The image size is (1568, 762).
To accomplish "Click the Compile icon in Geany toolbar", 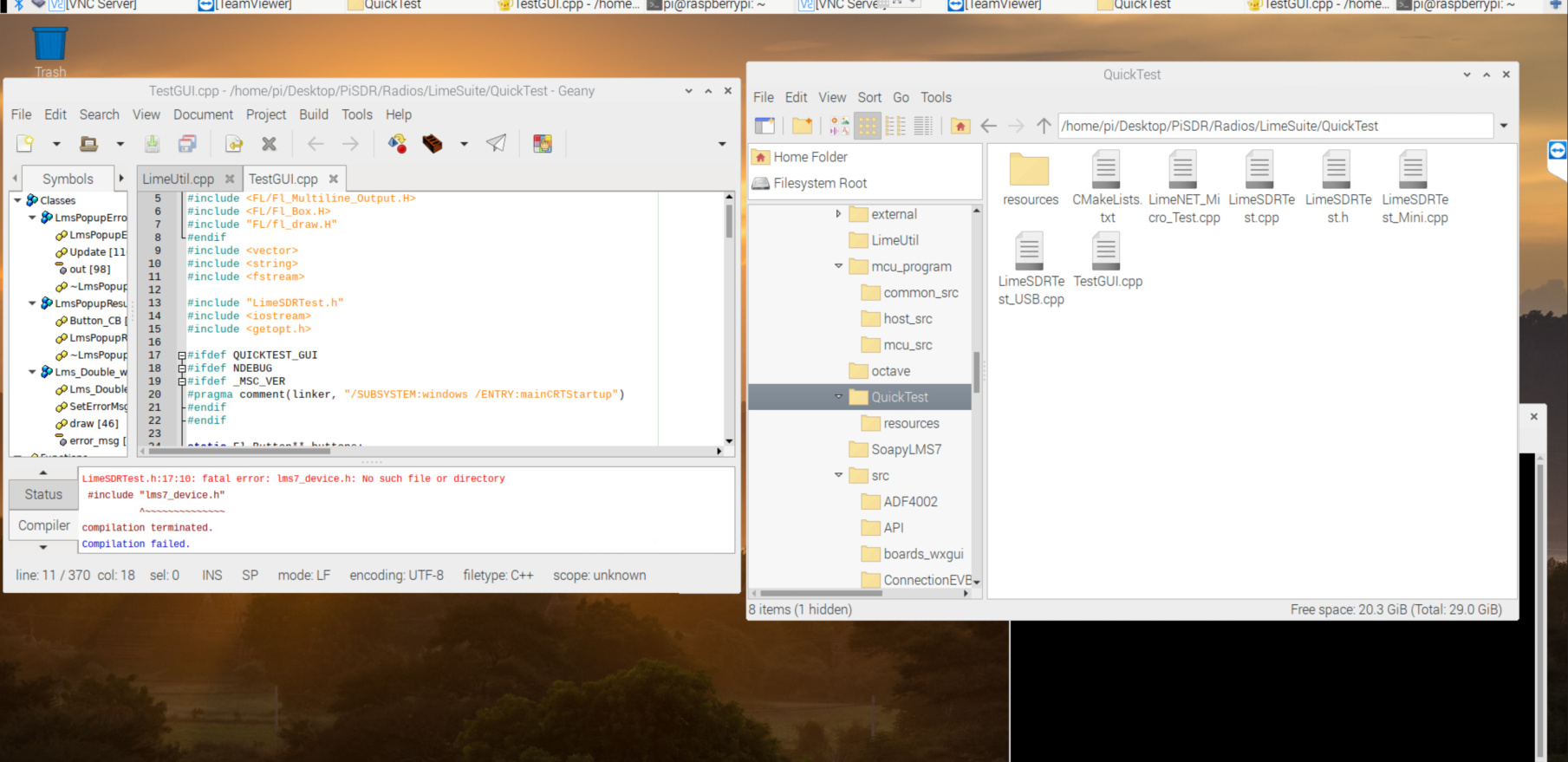I will click(397, 144).
